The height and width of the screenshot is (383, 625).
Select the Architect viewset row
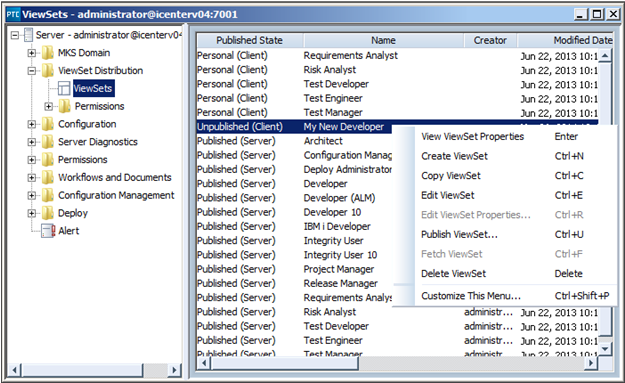294,141
